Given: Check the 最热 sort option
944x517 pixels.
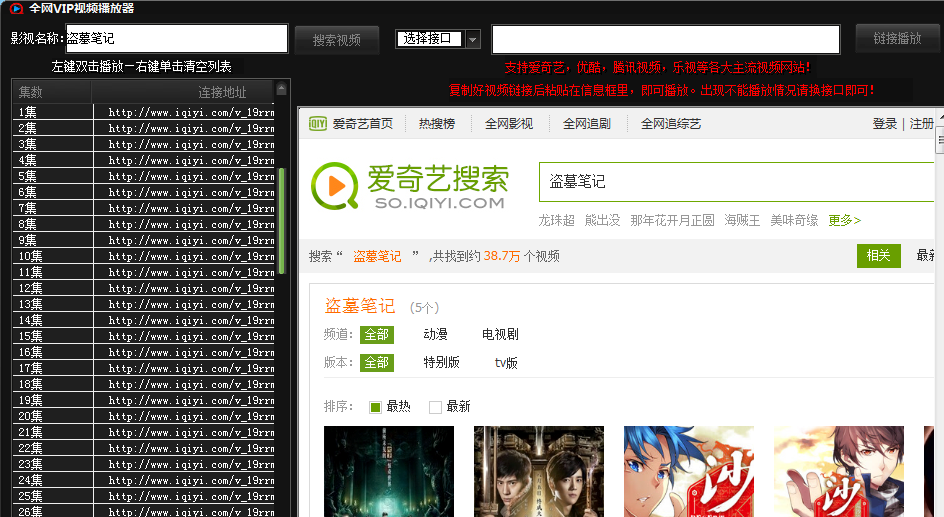Looking at the screenshot, I should (x=375, y=407).
